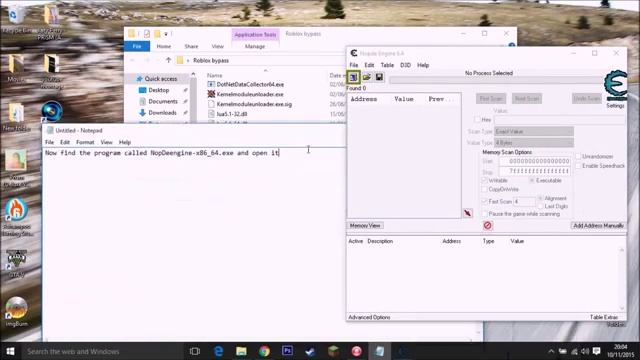Viewport: 640px width, 360px height.
Task: Open the Manage tab under Application Tools
Action: tap(255, 47)
